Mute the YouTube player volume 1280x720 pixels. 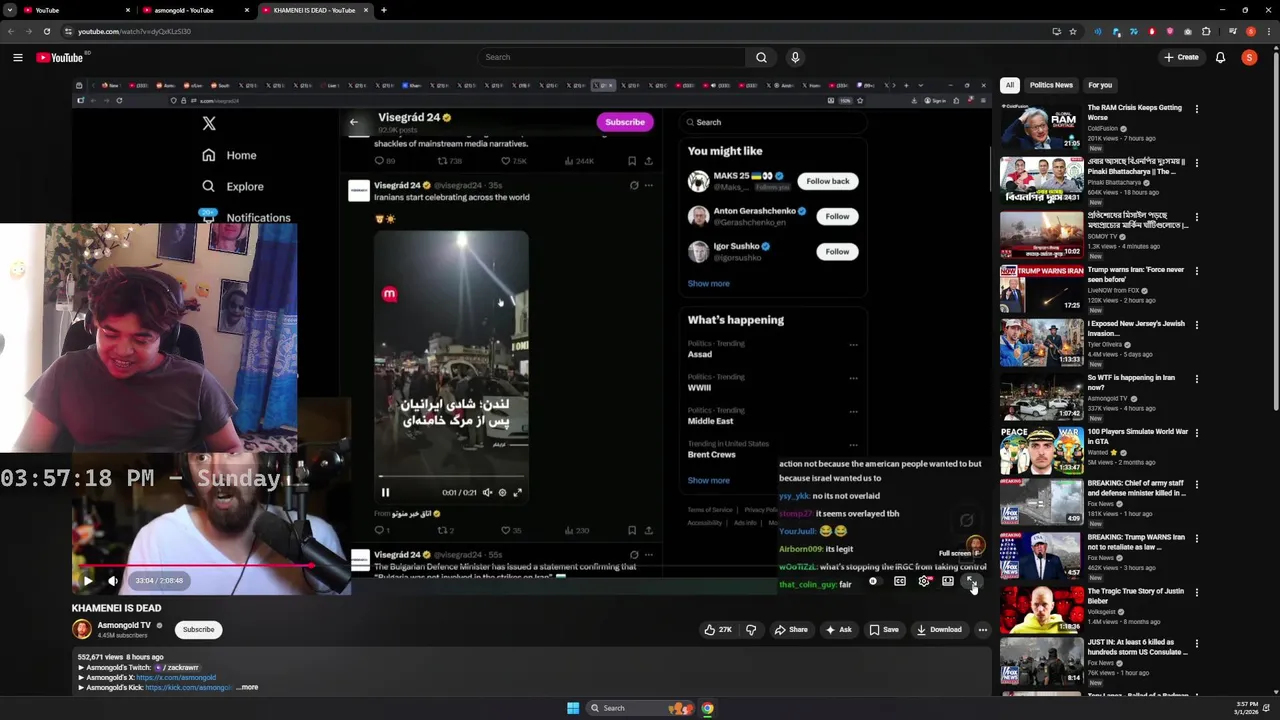tap(113, 580)
